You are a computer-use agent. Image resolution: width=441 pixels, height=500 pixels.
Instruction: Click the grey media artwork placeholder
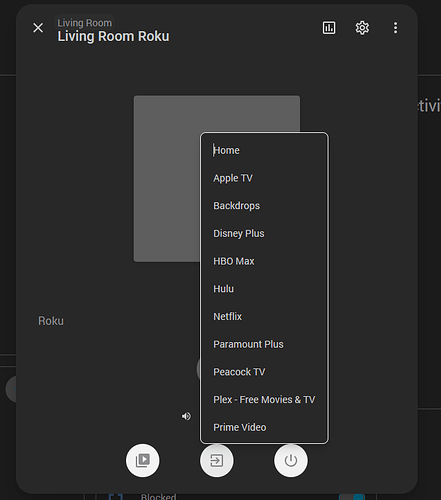pos(167,179)
